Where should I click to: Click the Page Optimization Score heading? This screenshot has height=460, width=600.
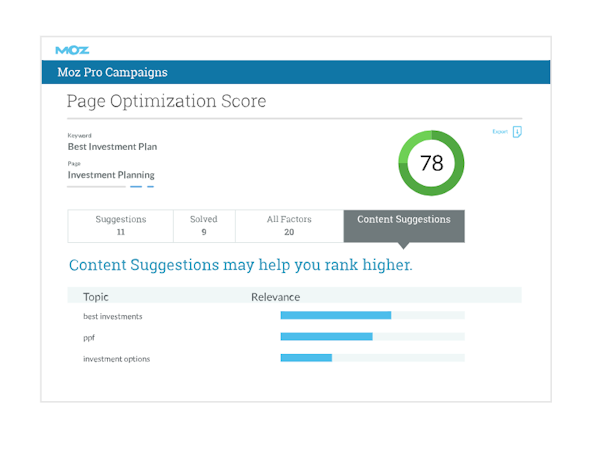(166, 101)
